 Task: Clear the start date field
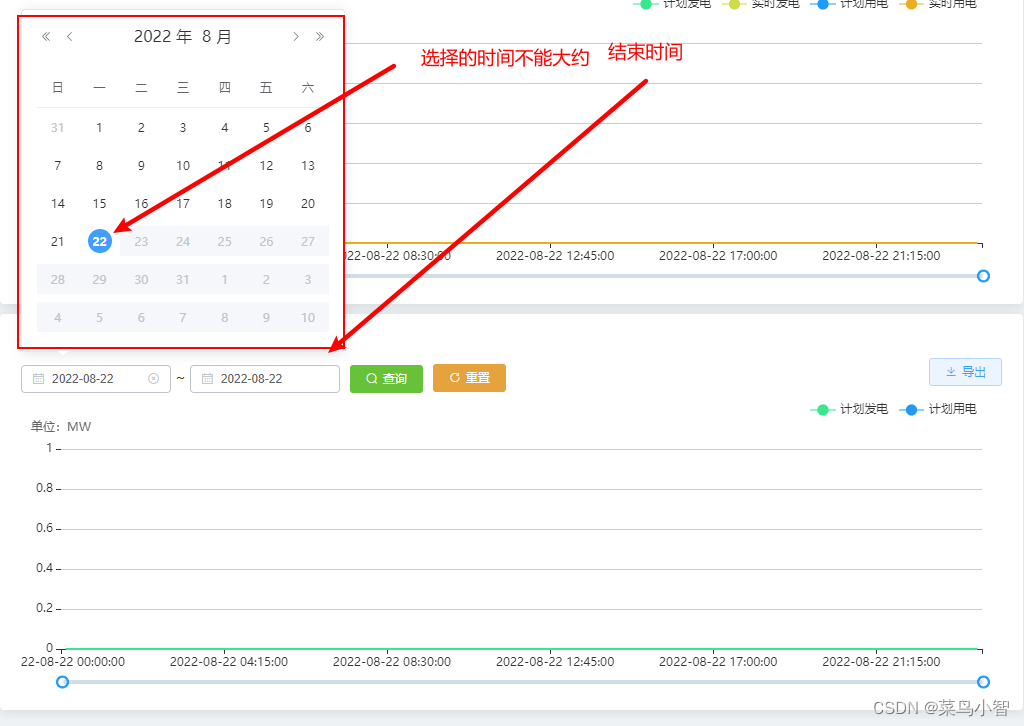coord(153,379)
